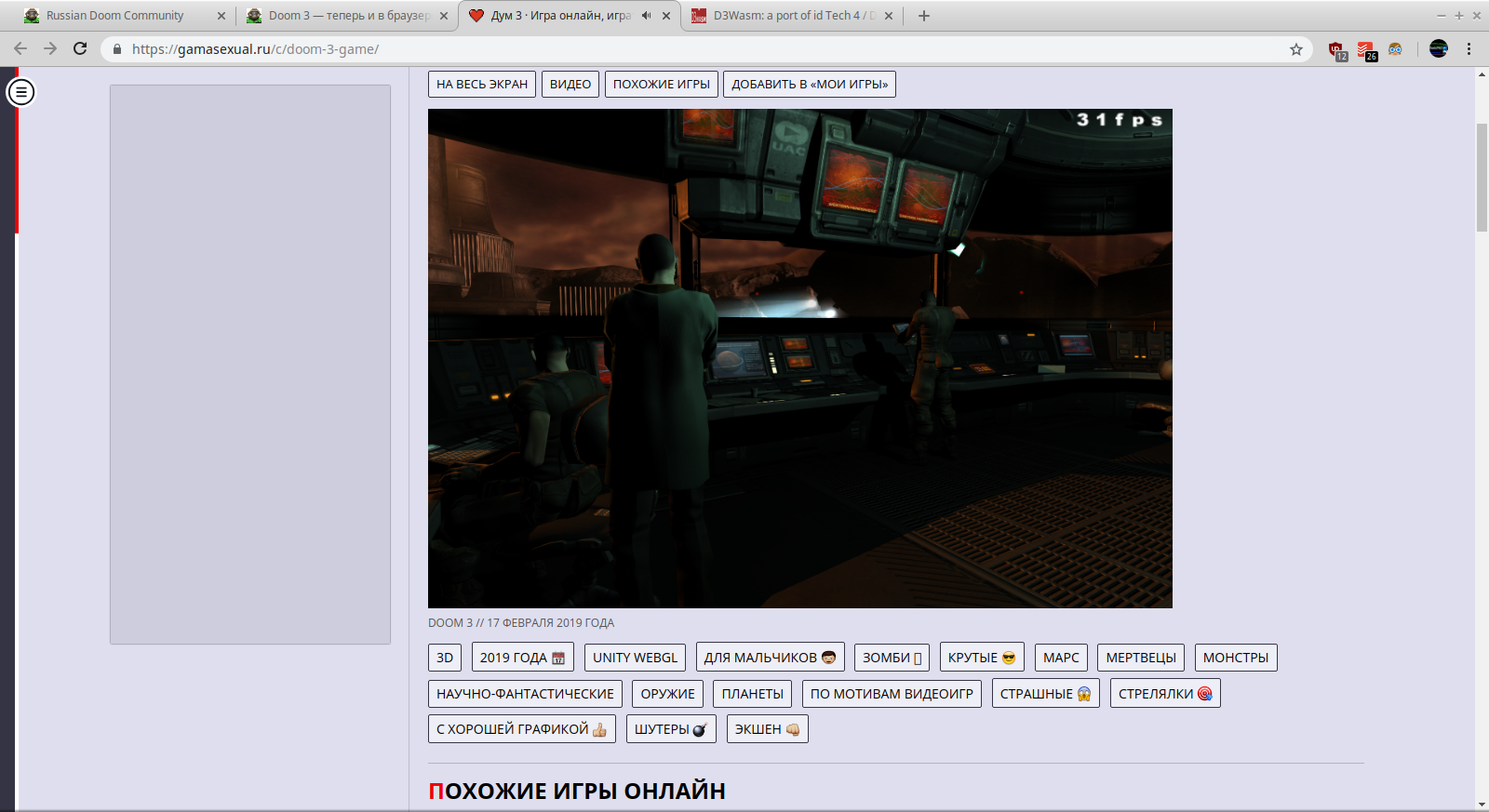Image resolution: width=1489 pixels, height=812 pixels.
Task: Click inside the Doom 3 game canvas
Action: pyautogui.click(x=800, y=358)
